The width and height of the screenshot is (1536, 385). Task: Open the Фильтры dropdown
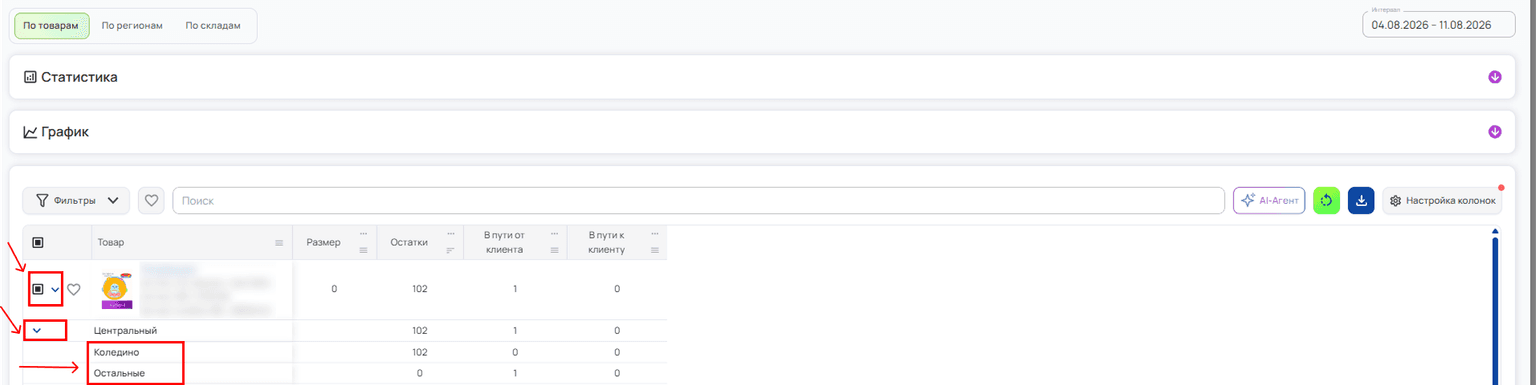[x=76, y=200]
